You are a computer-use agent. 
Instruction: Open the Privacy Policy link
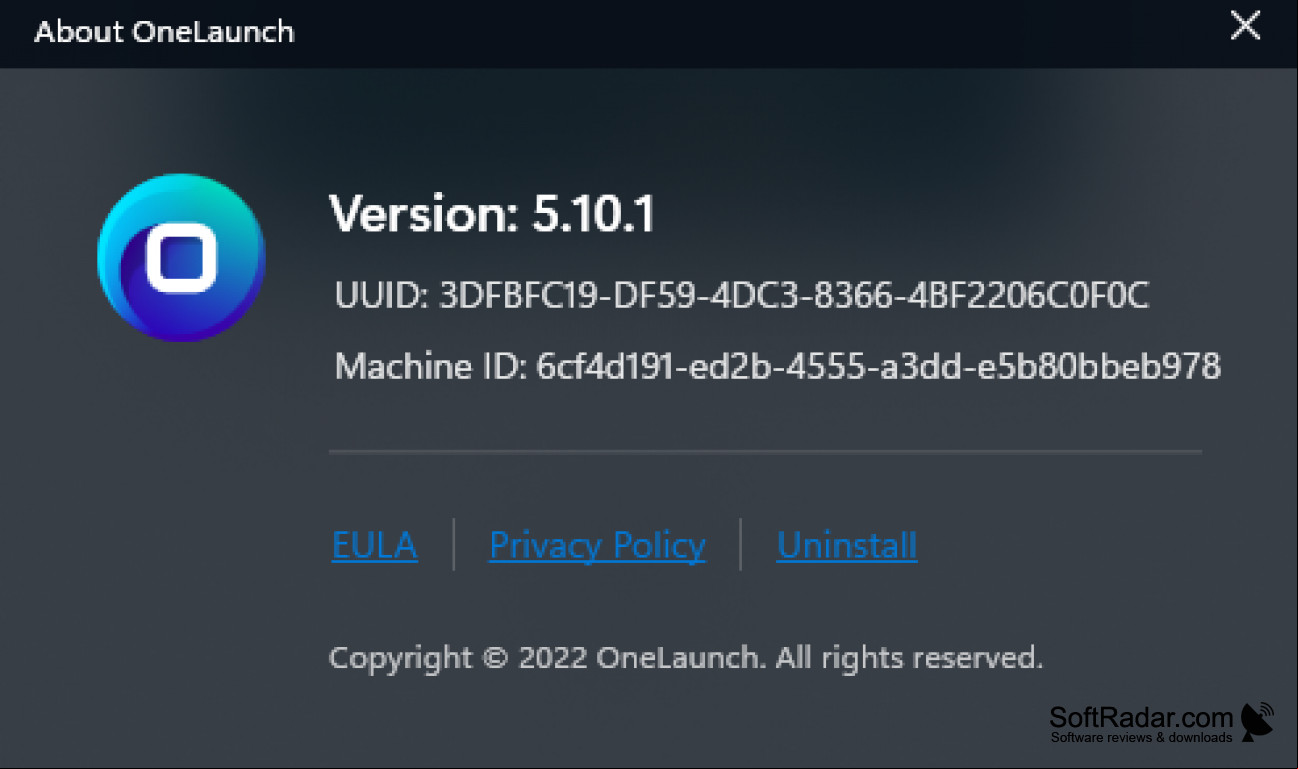click(x=597, y=545)
